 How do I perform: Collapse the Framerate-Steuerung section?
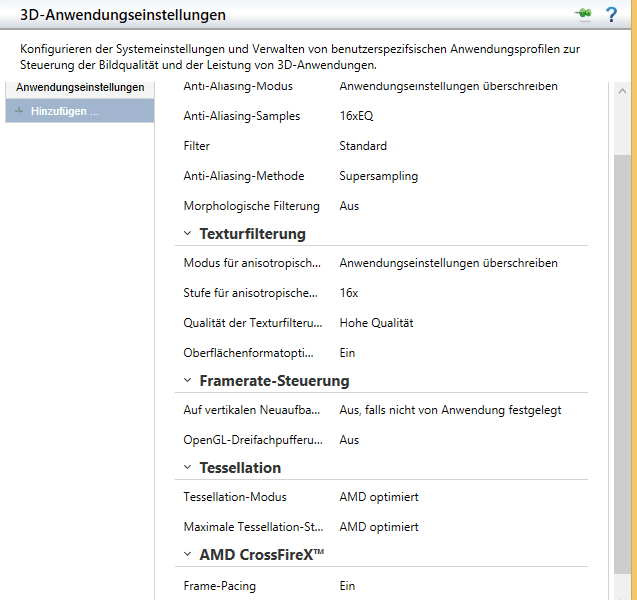point(187,381)
